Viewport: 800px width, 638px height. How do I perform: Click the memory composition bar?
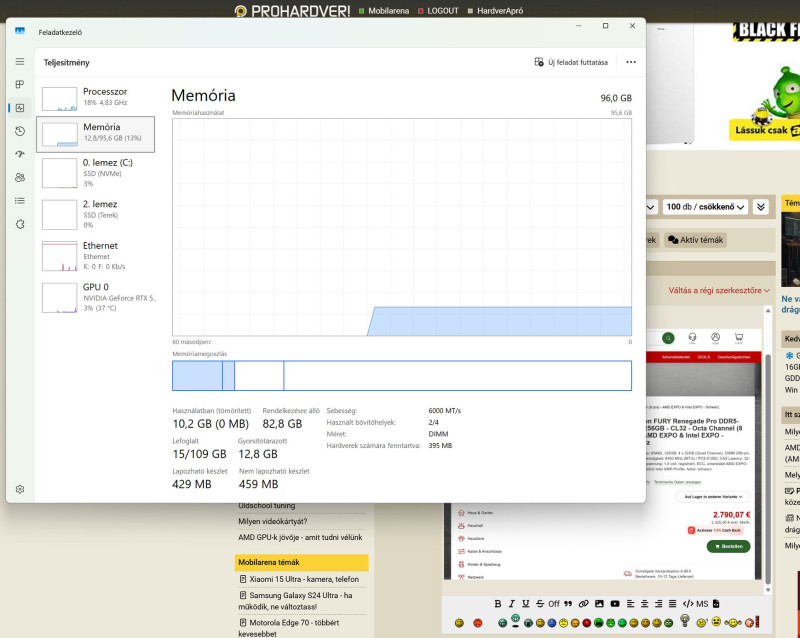click(x=402, y=376)
